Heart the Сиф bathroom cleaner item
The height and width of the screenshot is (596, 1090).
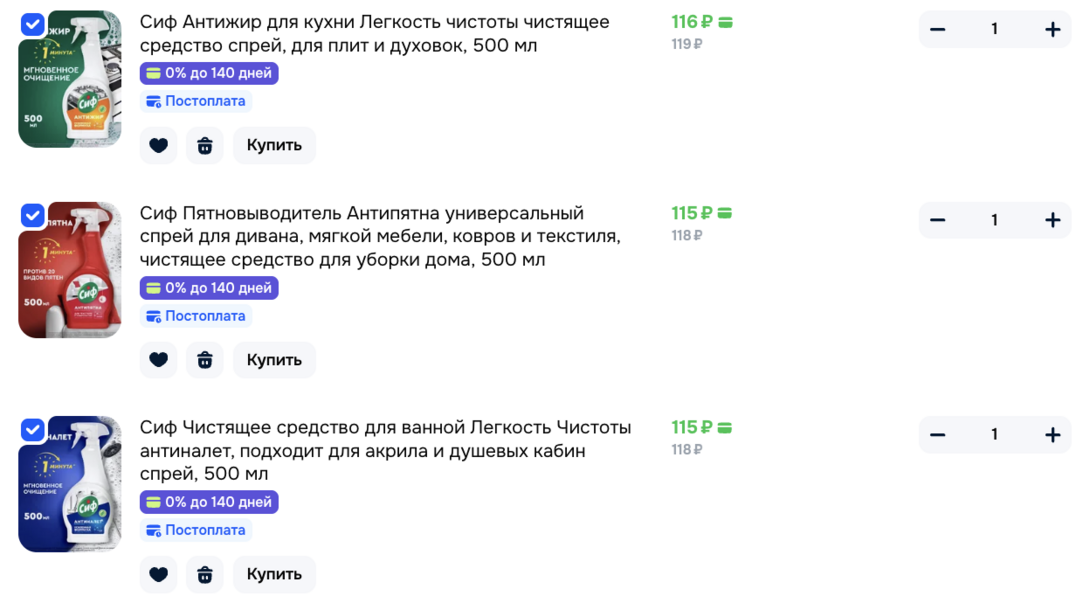click(158, 574)
